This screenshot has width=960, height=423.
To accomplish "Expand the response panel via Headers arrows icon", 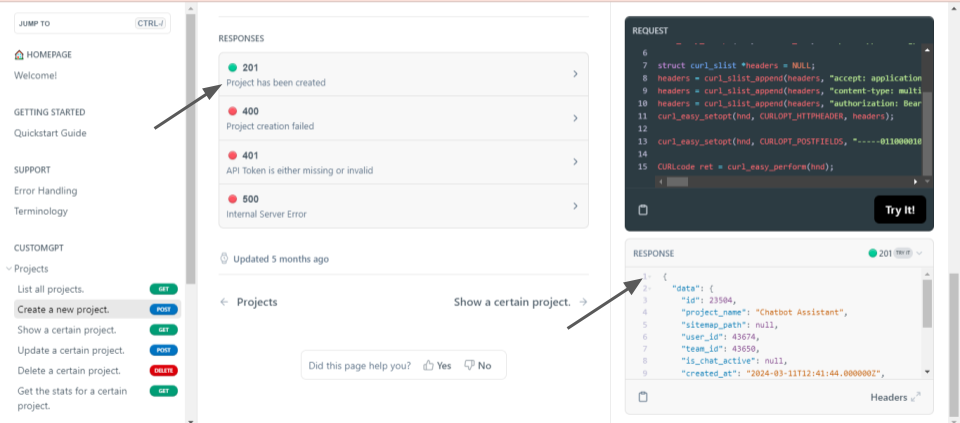I will click(x=916, y=397).
